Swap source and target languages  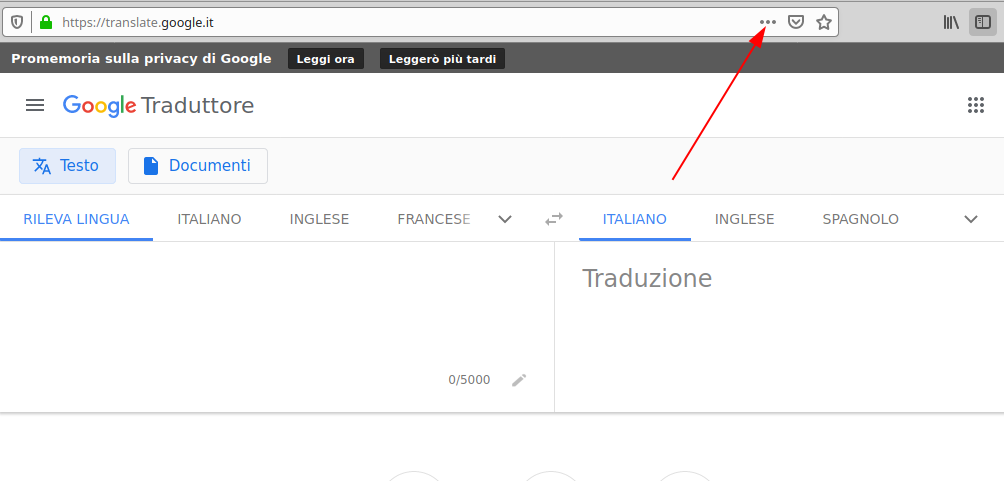554,219
